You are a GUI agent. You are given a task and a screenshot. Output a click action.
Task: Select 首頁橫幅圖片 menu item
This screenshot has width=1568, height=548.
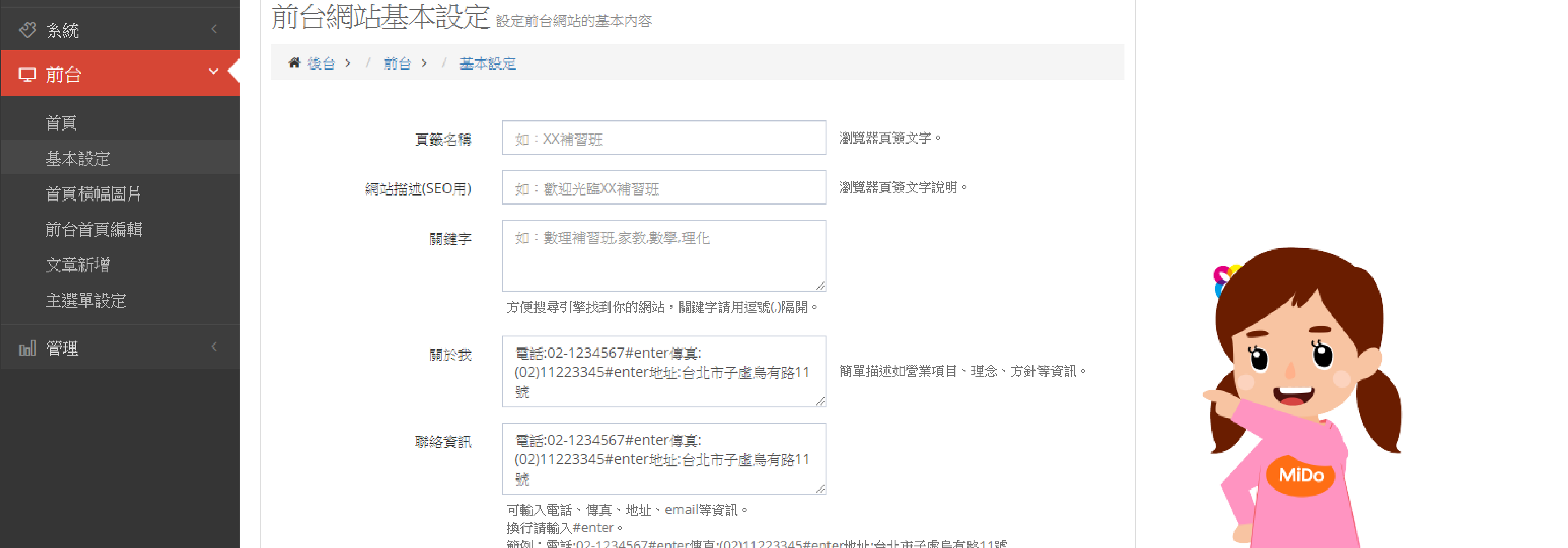point(93,194)
